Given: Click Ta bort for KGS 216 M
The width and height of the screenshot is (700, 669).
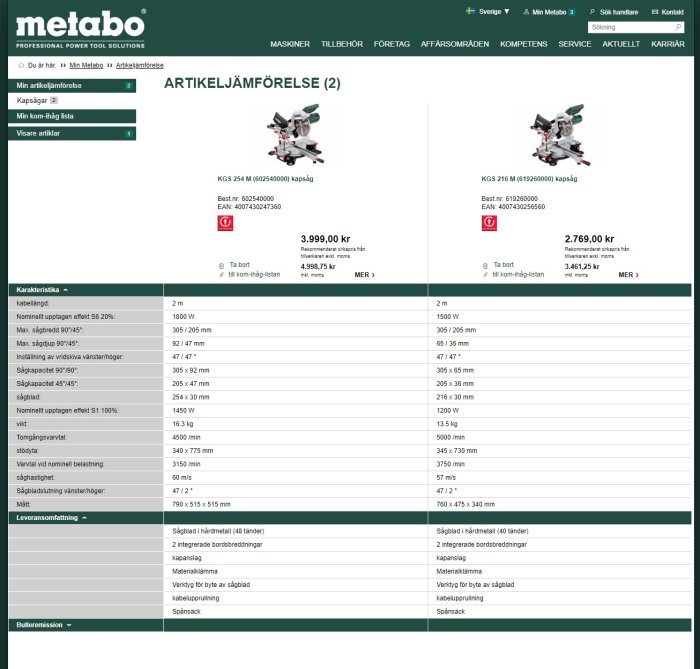Looking at the screenshot, I should tap(504, 265).
